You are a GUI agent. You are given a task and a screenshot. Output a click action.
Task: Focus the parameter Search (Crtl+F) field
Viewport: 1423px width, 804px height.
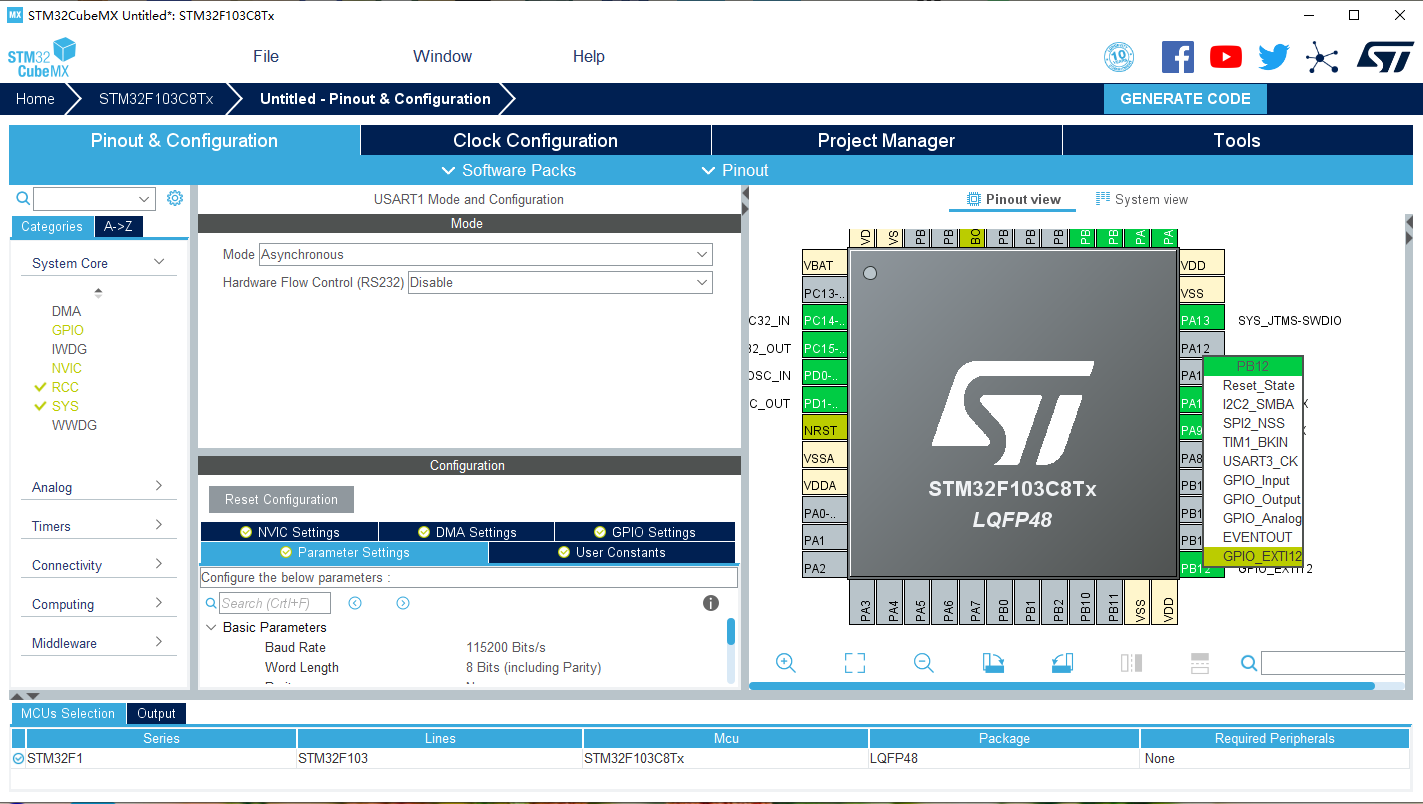(x=273, y=603)
